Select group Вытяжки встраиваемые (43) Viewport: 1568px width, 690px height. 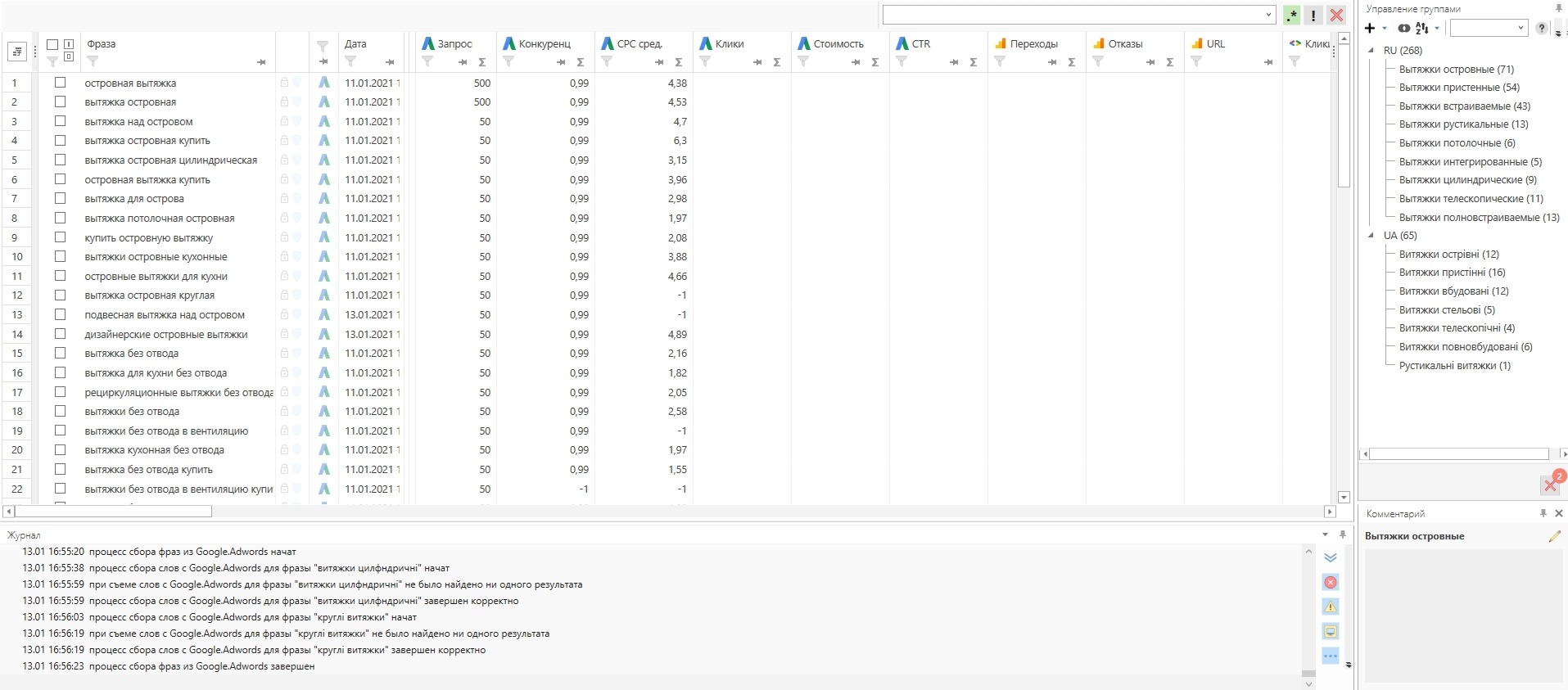pyautogui.click(x=1465, y=106)
